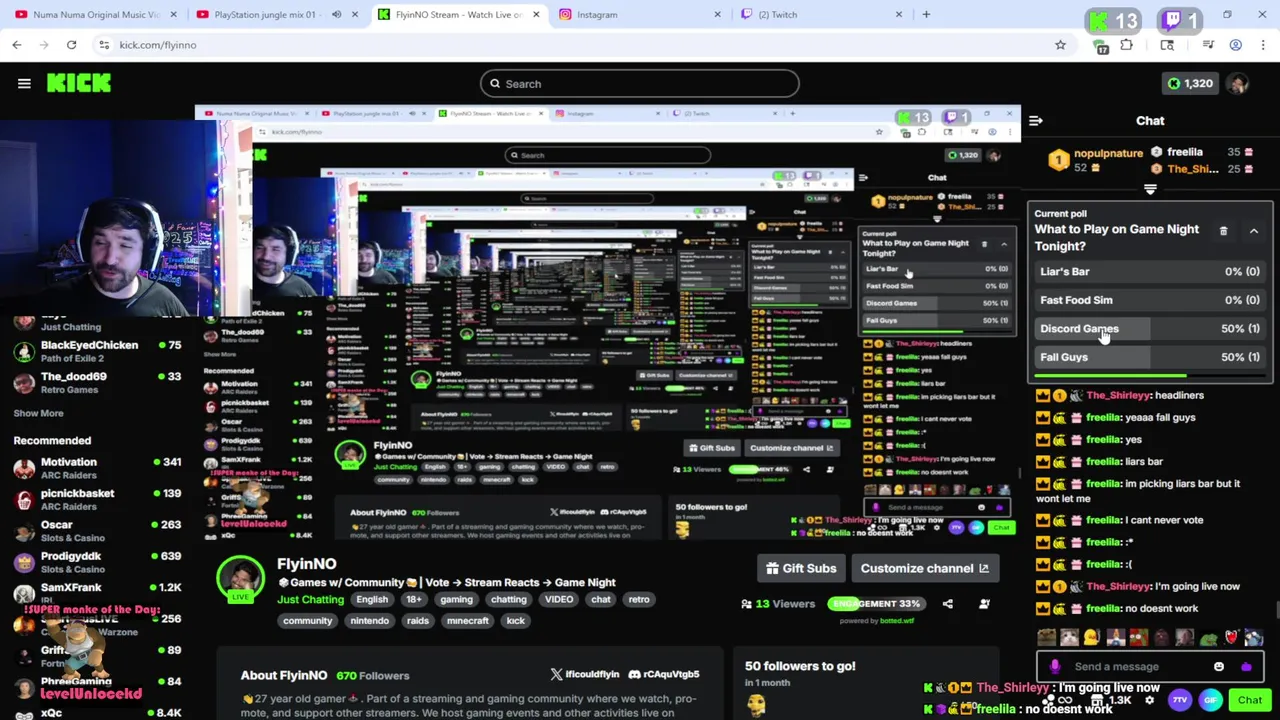Image resolution: width=1280 pixels, height=720 pixels.
Task: Open the GIF picker button
Action: 1210,701
